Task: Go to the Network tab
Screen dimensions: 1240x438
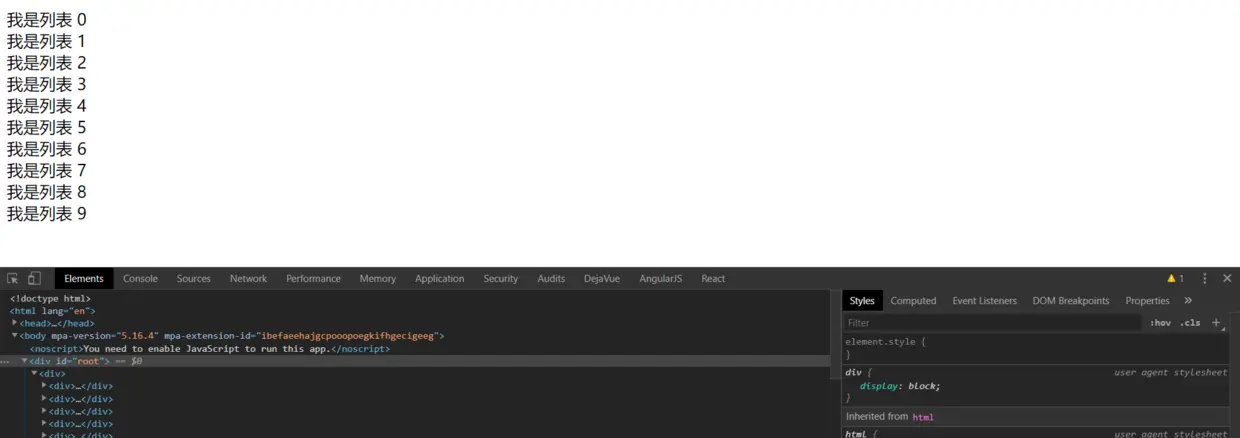Action: click(x=248, y=278)
